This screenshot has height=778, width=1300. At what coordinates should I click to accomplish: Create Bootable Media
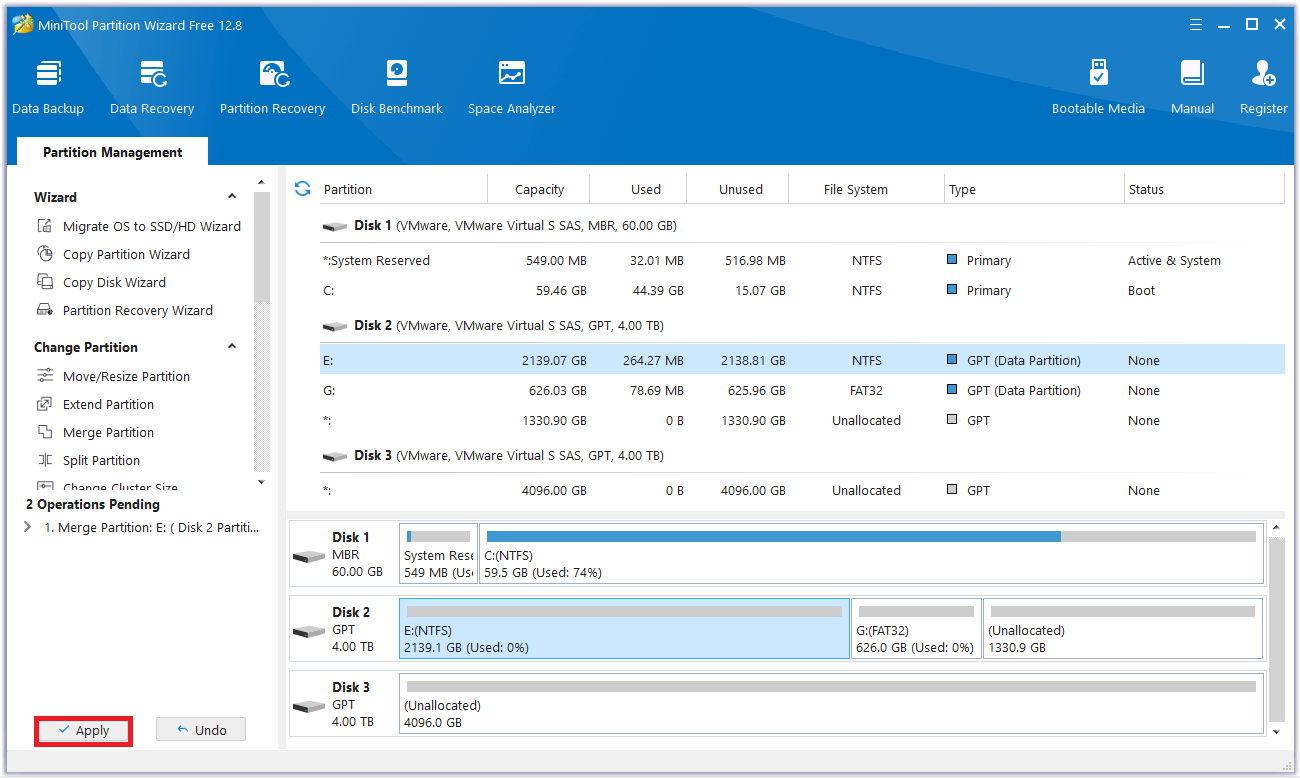pos(1098,87)
